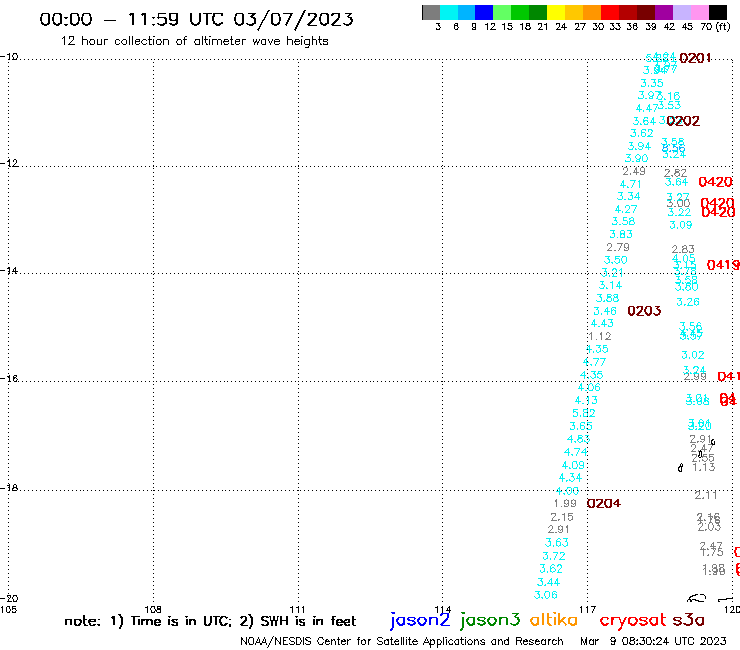Click the gray 1.13 wave height value
The image size is (740, 650).
[704, 467]
